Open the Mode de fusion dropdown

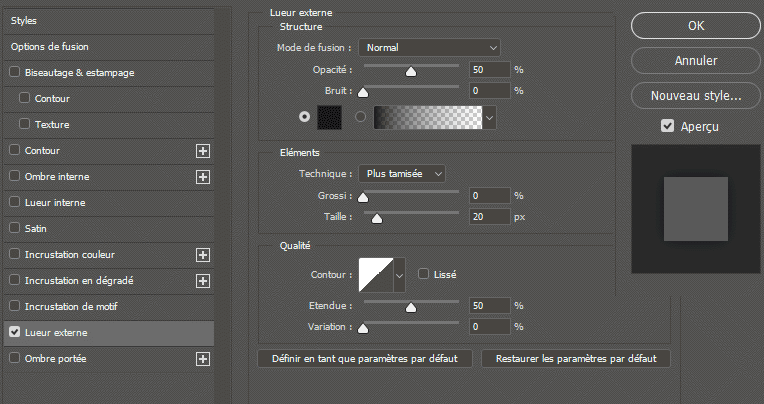pyautogui.click(x=431, y=47)
